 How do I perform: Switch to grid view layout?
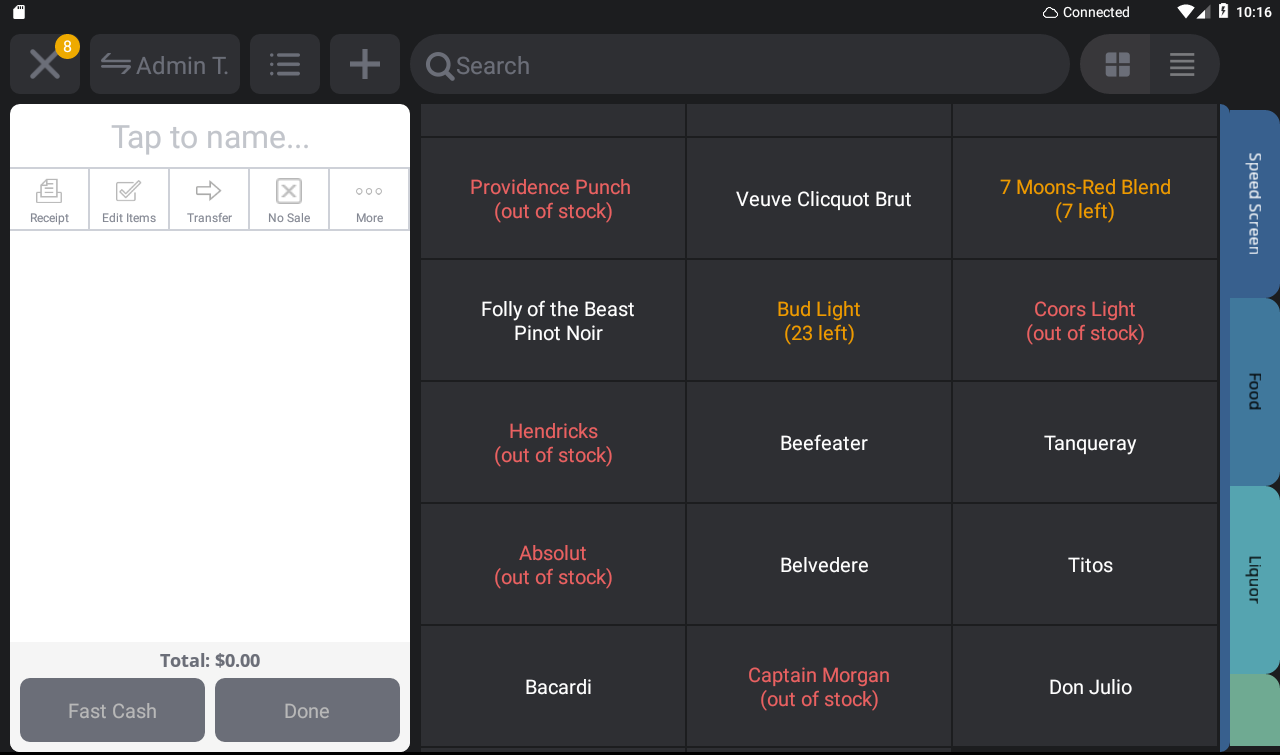click(x=1117, y=65)
